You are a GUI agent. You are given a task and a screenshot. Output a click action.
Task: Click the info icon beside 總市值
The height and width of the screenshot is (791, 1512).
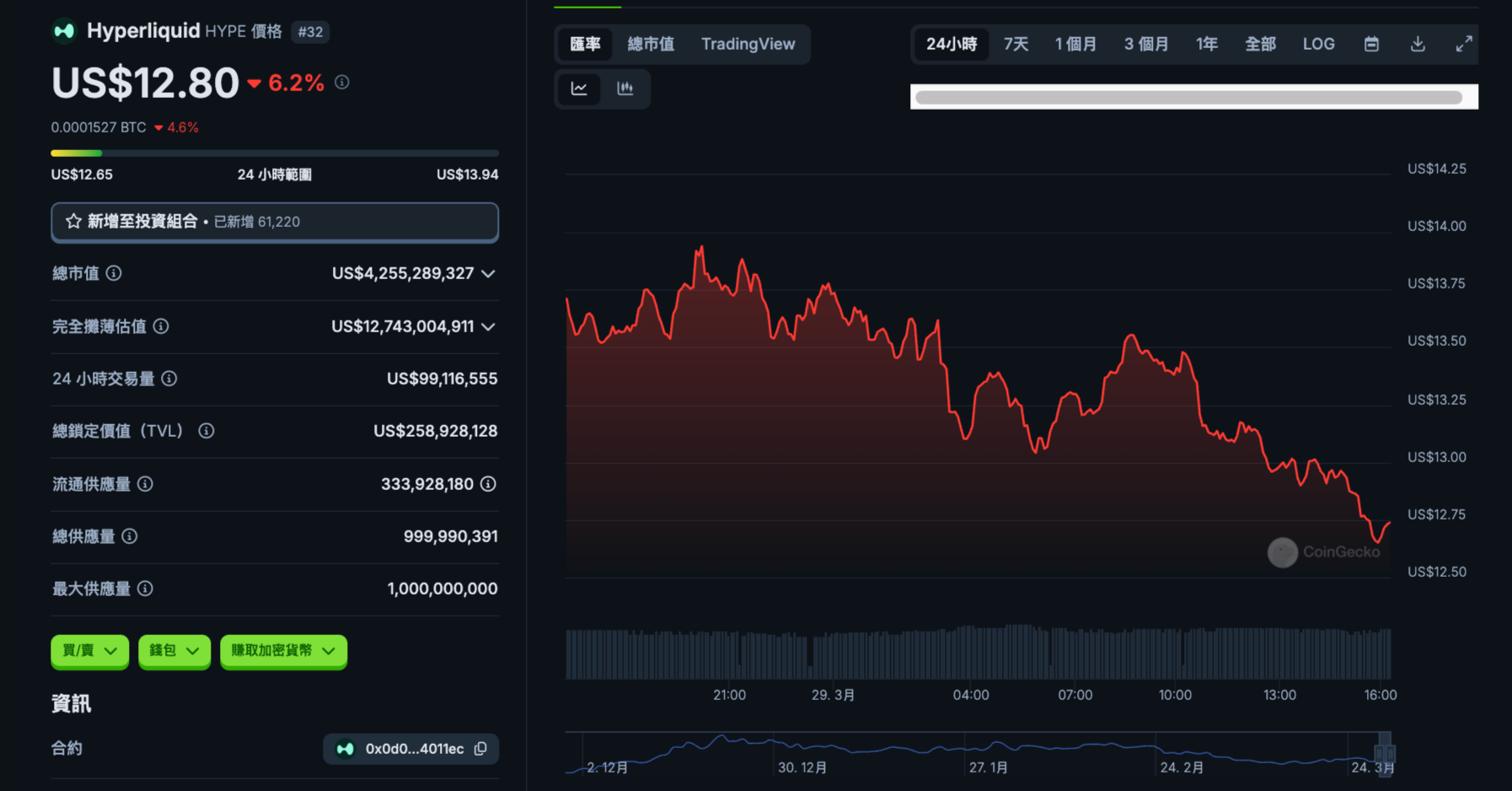click(114, 273)
